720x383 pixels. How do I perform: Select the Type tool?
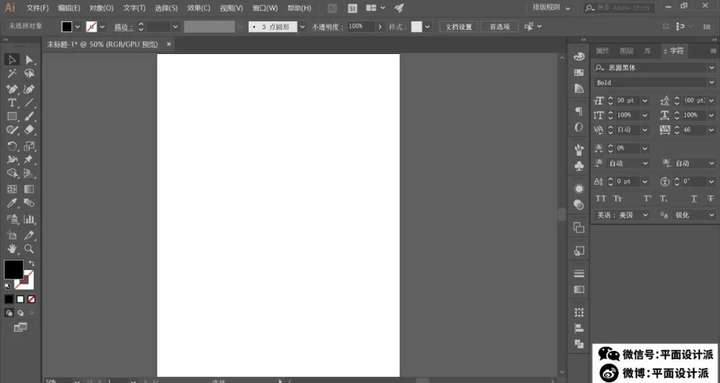[x=12, y=102]
